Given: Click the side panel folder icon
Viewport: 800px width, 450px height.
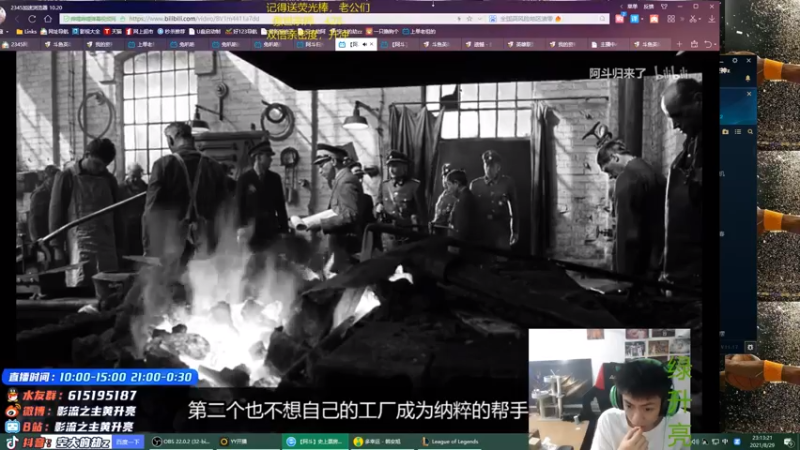Looking at the screenshot, I should (726, 132).
